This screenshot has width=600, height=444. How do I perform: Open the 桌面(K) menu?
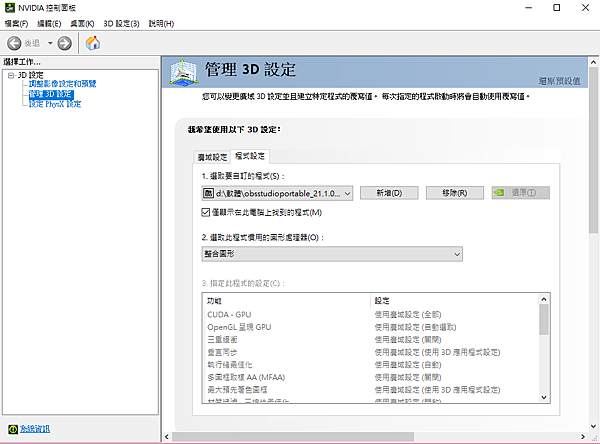(82, 24)
